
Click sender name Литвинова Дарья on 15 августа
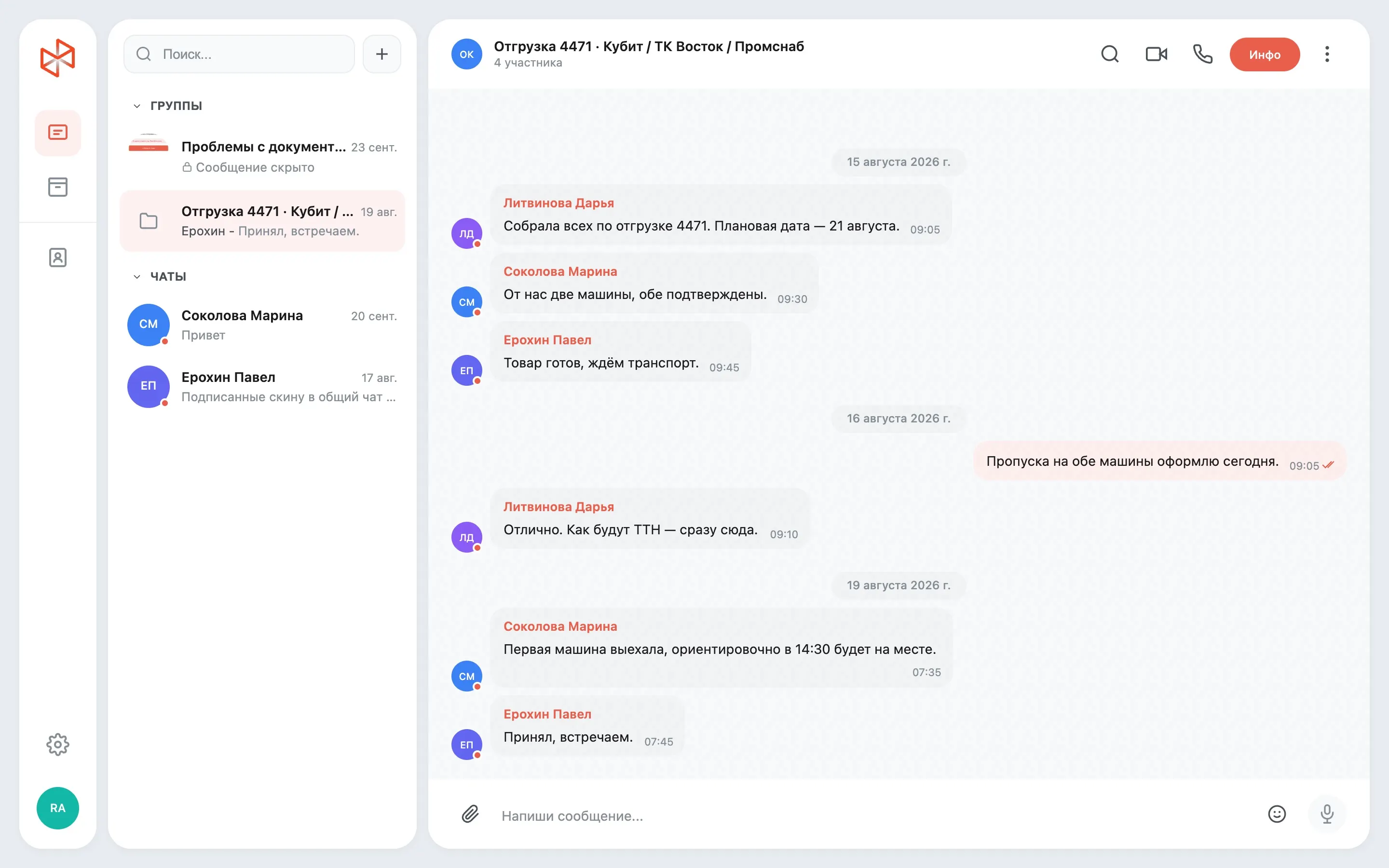click(558, 203)
